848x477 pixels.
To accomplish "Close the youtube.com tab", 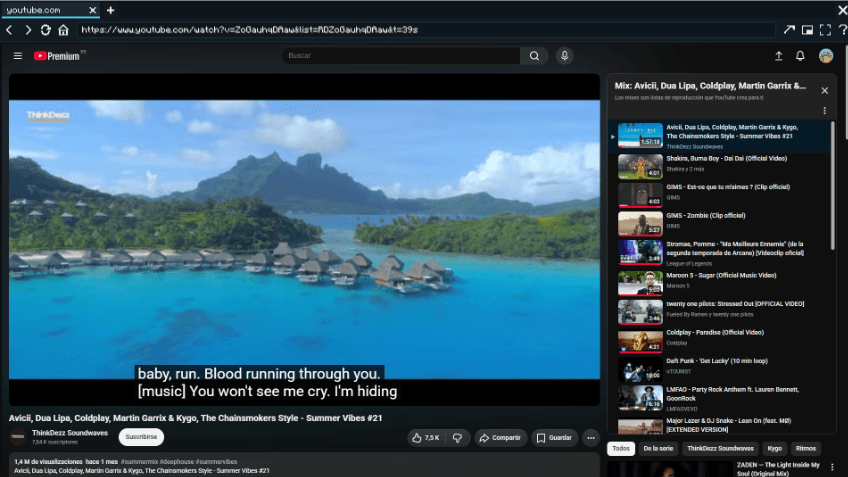I will tap(92, 10).
